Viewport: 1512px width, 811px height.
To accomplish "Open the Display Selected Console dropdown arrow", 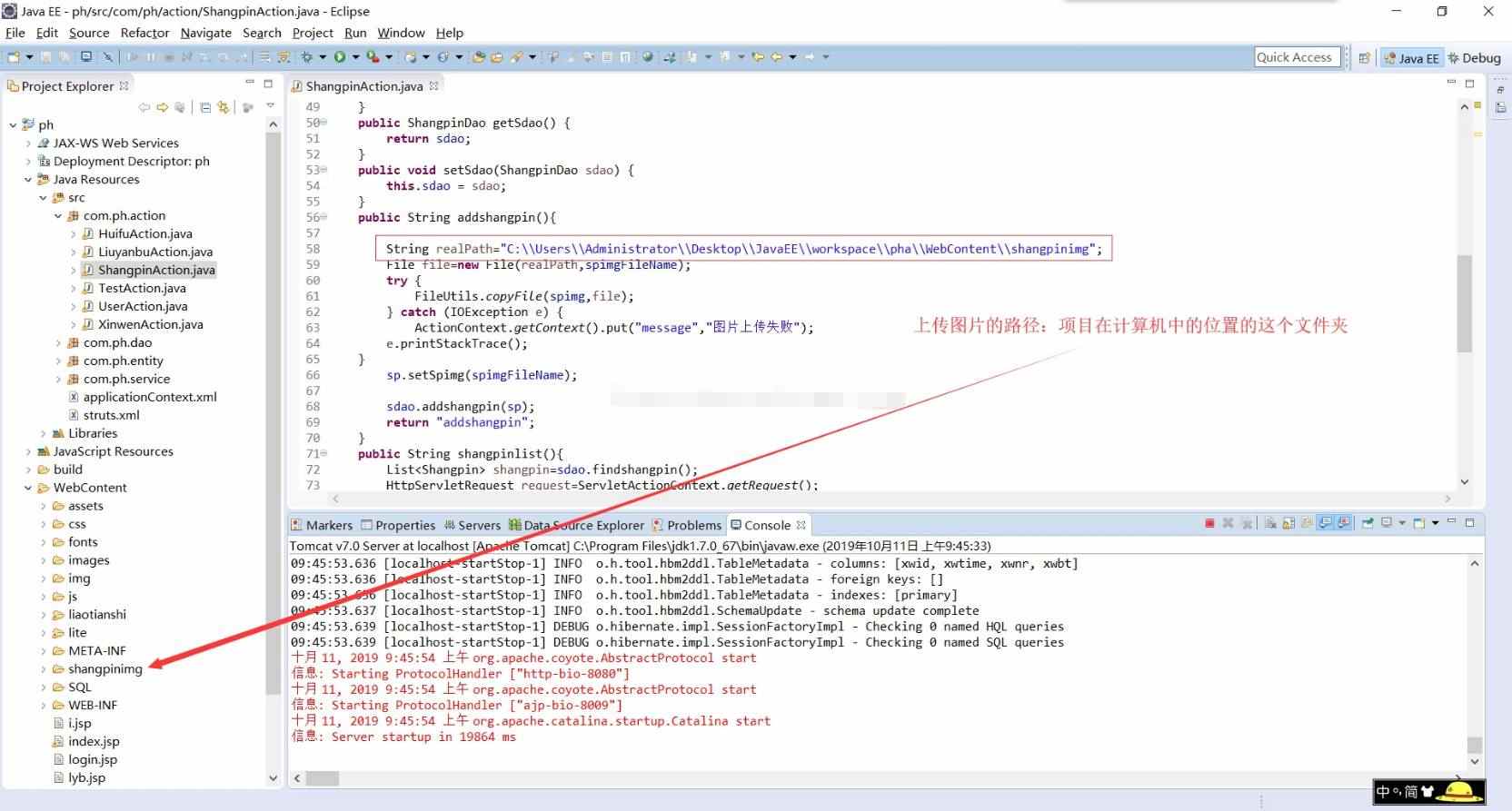I will 1402,523.
